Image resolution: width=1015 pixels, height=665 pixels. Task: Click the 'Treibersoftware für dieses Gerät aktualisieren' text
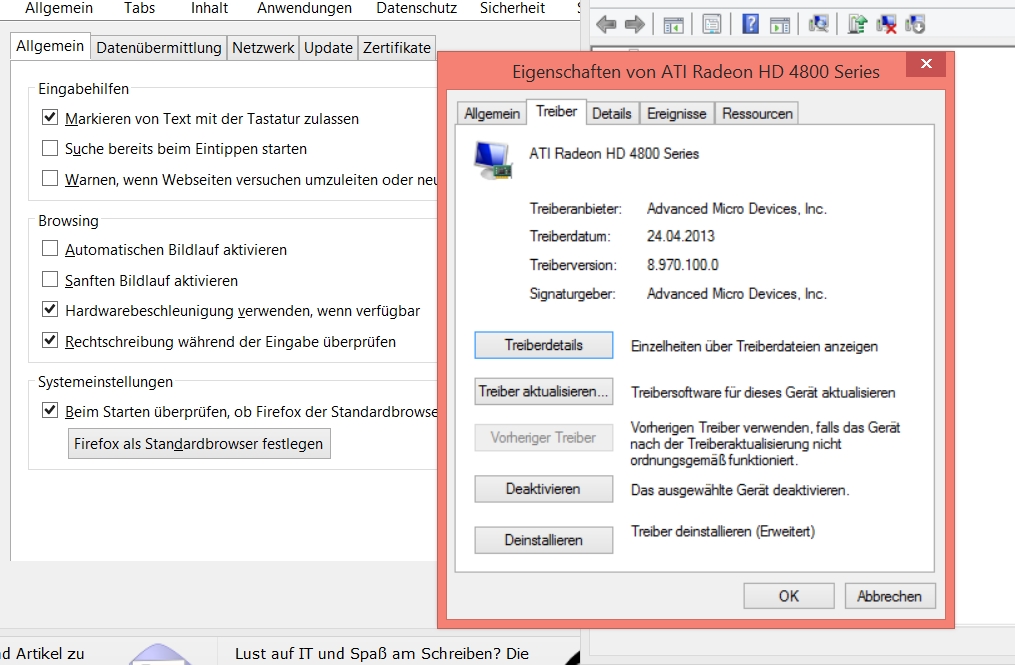coord(763,392)
